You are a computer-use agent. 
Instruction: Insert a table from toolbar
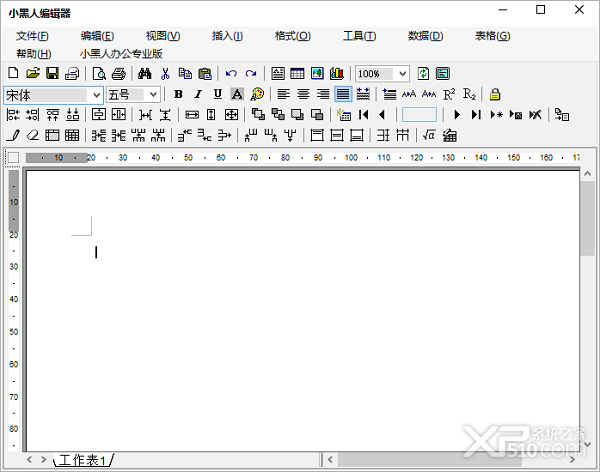pyautogui.click(x=297, y=73)
